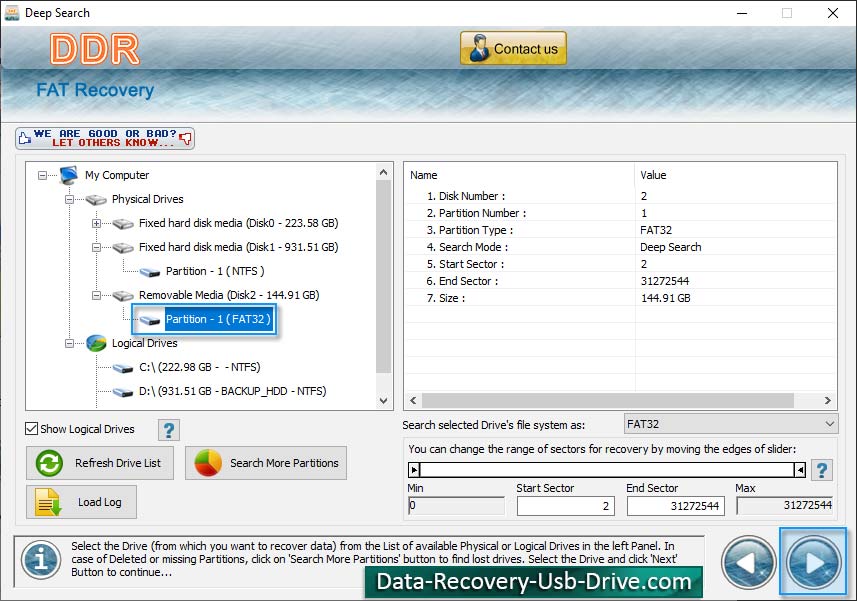The height and width of the screenshot is (601, 857).
Task: Click right arrow of details scrollbar
Action: click(827, 400)
